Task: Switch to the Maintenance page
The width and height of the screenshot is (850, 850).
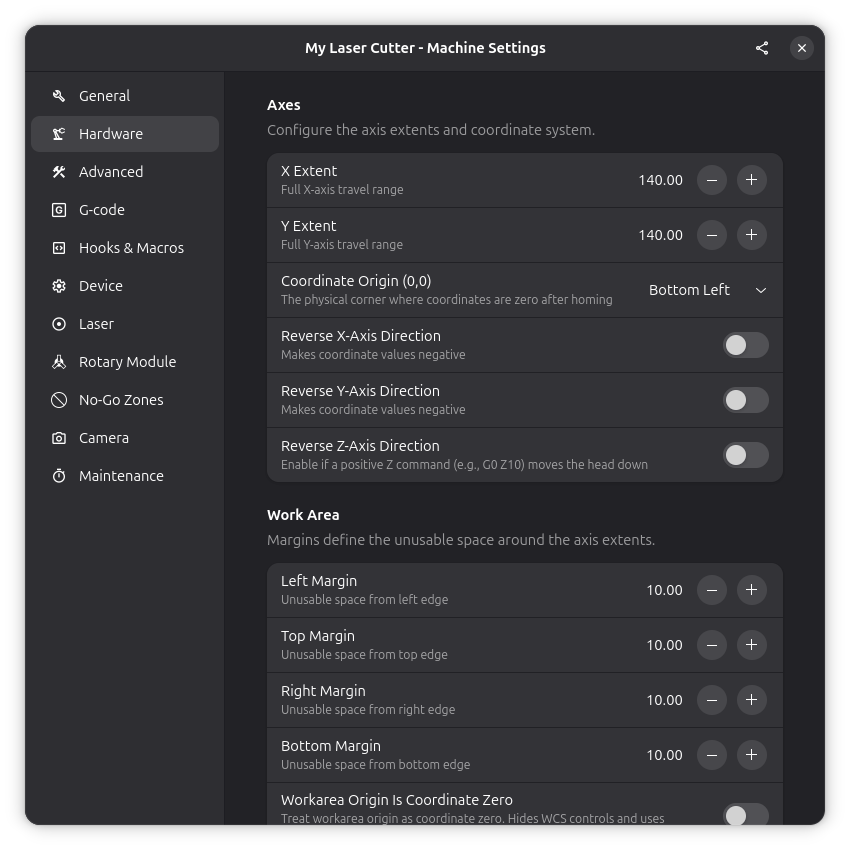Action: point(121,476)
